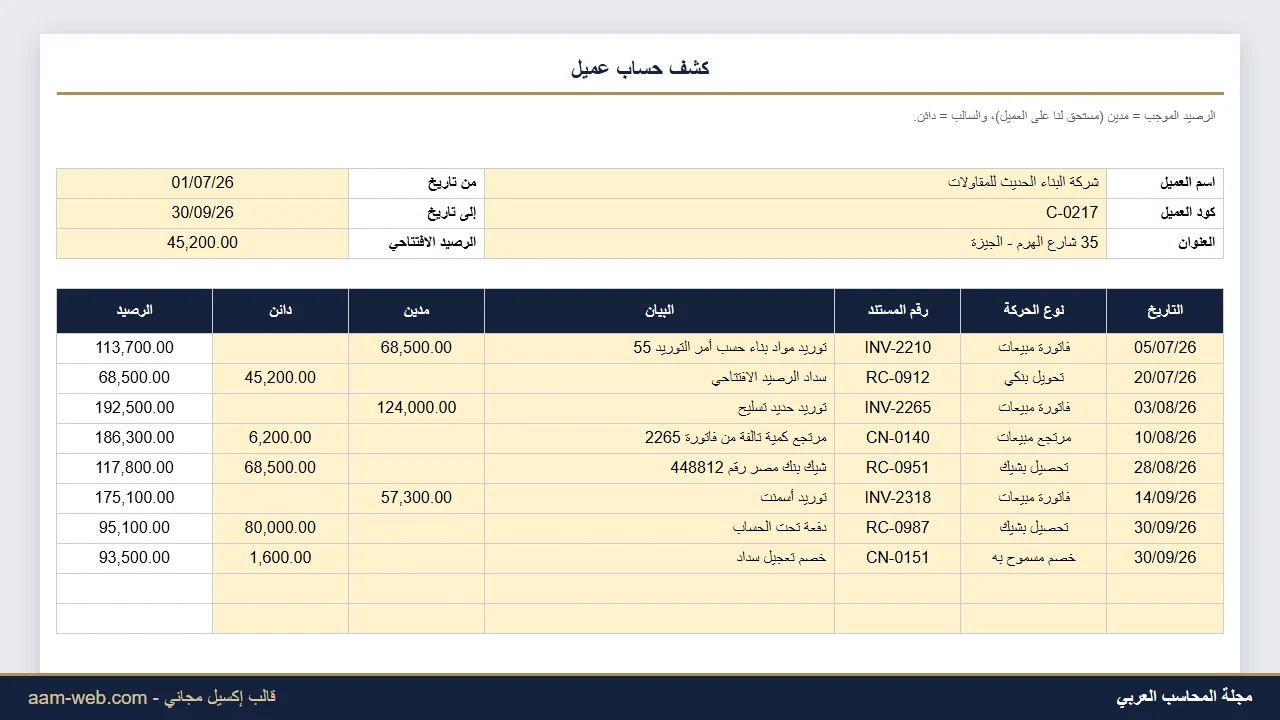Select document number RC-0912
This screenshot has width=1280, height=720.
tap(898, 378)
